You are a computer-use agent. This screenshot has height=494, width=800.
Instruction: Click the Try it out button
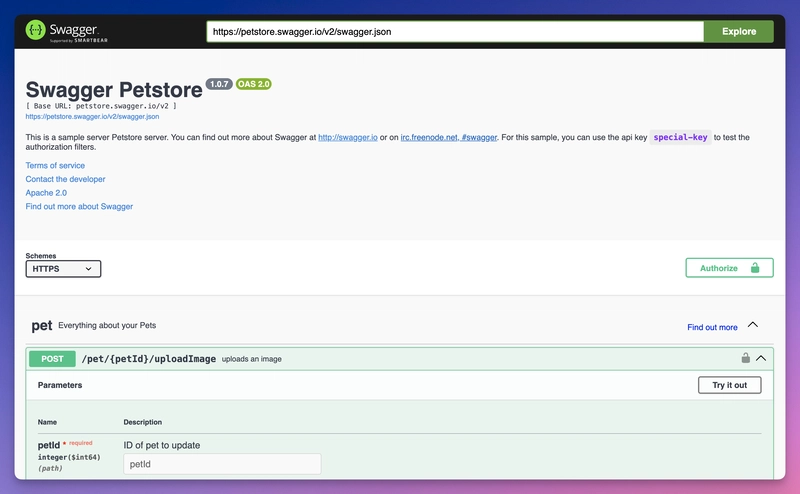(729, 385)
